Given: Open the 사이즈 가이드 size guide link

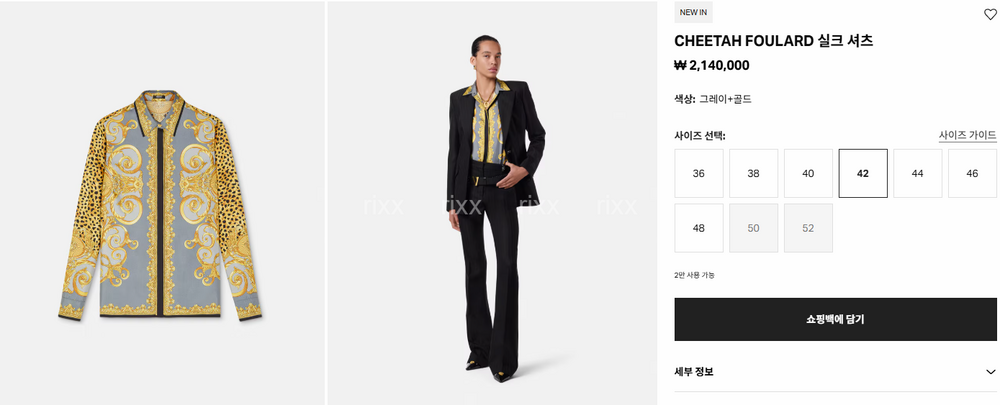Looking at the screenshot, I should (967, 135).
